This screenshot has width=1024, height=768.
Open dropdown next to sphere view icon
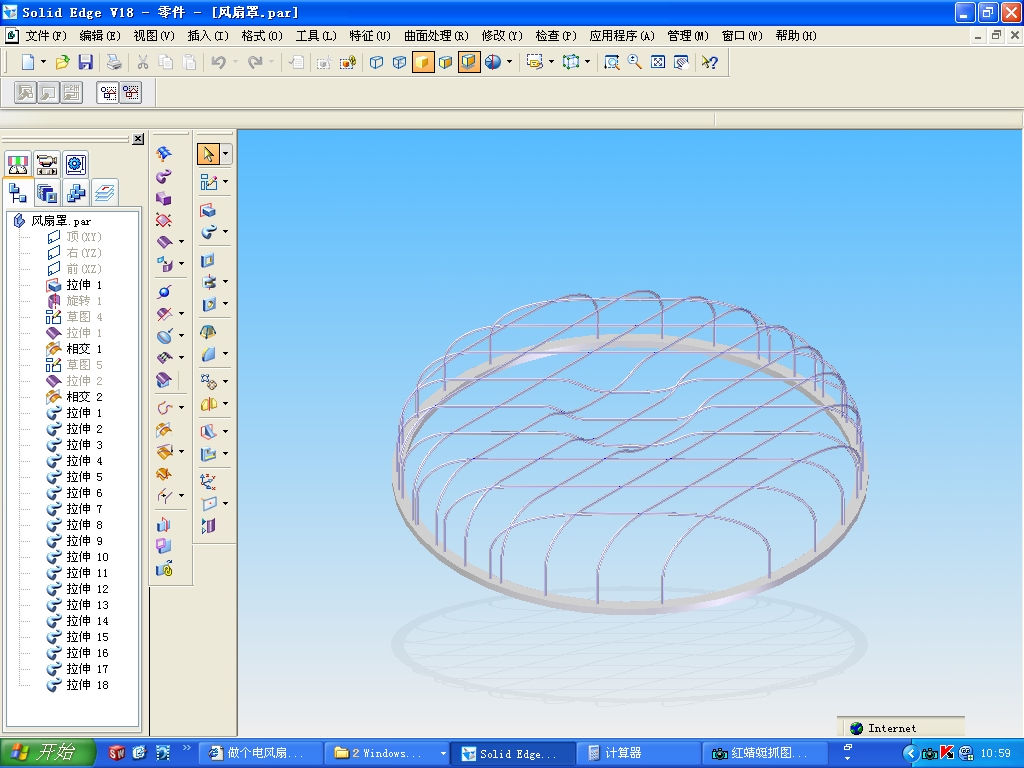(509, 62)
